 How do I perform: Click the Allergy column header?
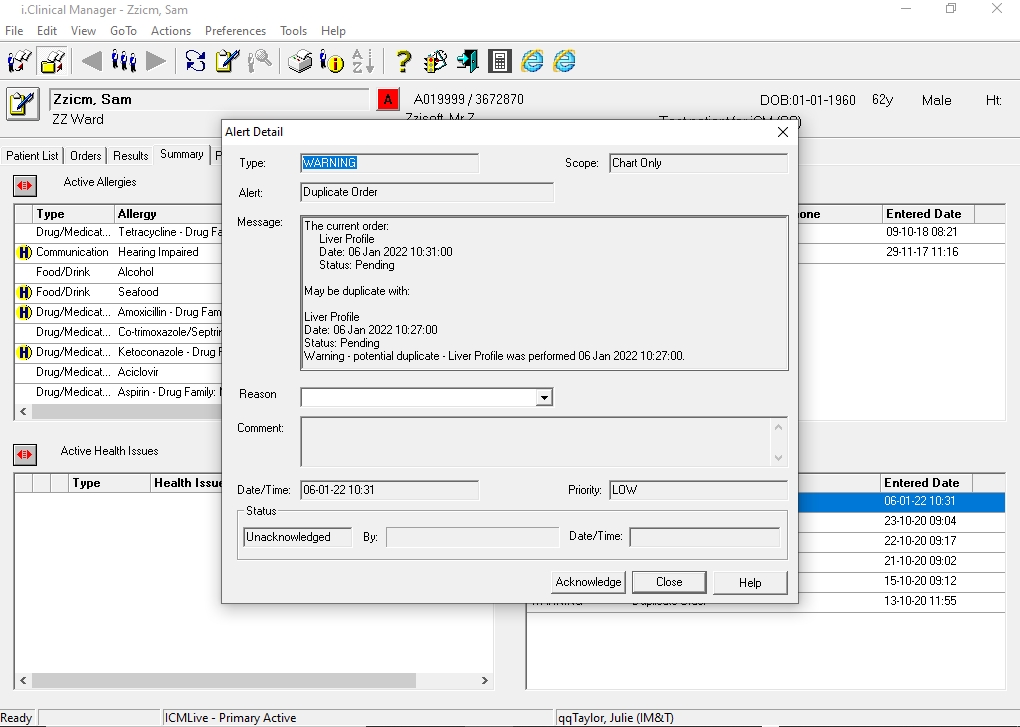click(x=168, y=214)
